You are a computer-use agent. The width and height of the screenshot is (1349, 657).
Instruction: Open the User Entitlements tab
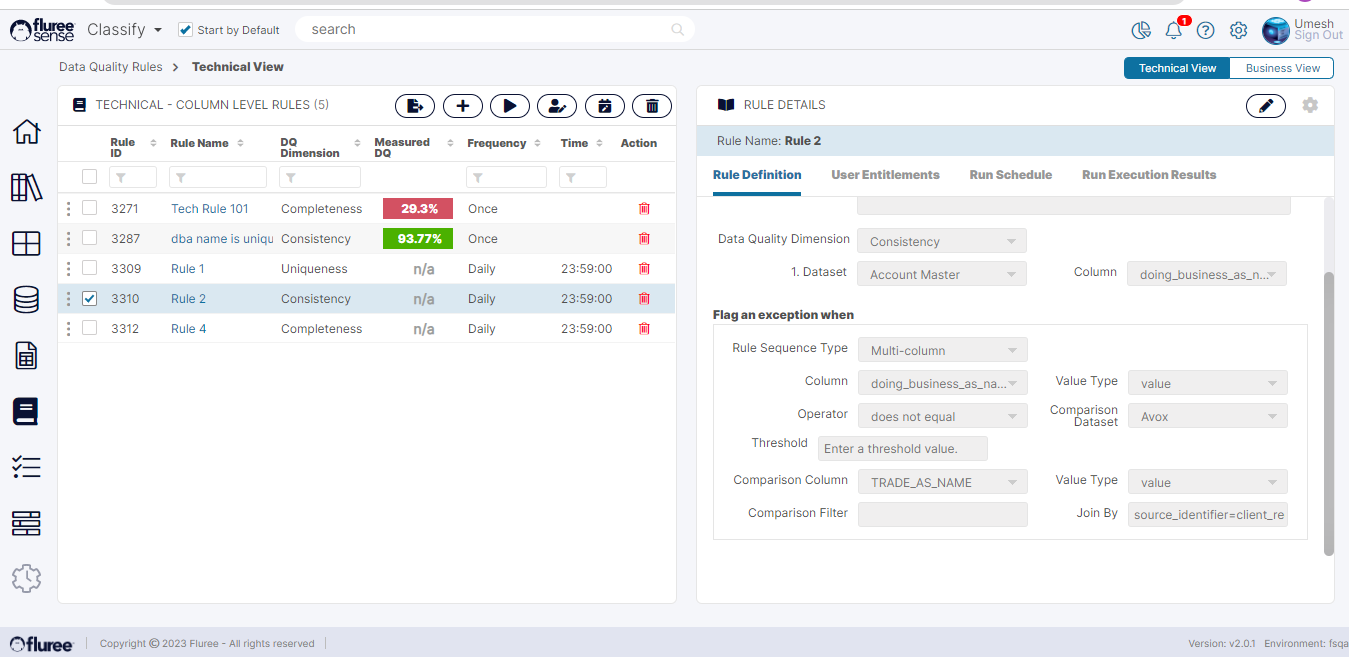pos(885,175)
